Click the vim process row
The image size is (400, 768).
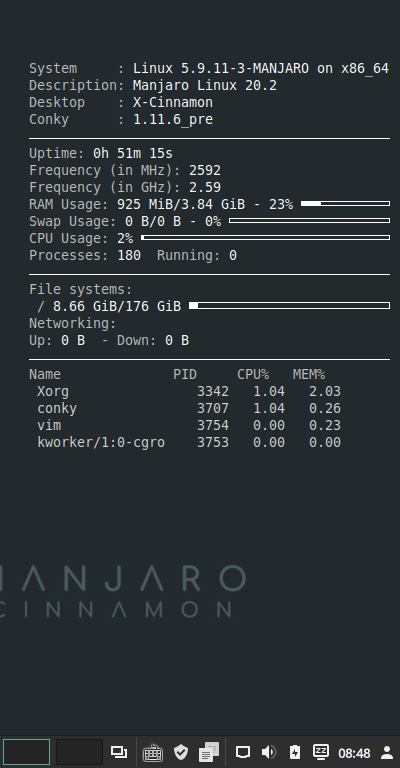[x=188, y=425]
